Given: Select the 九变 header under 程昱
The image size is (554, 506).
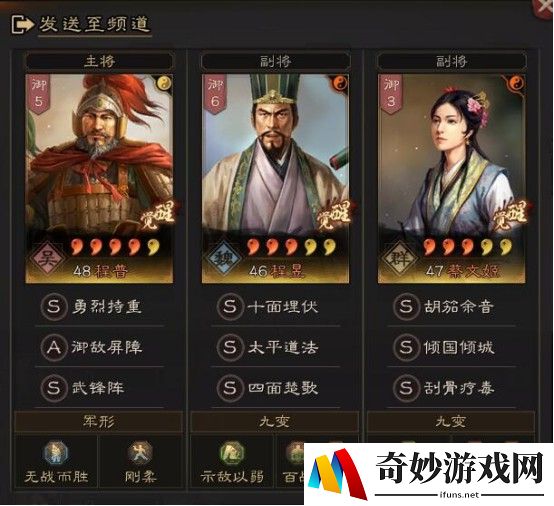Looking at the screenshot, I should tap(275, 422).
